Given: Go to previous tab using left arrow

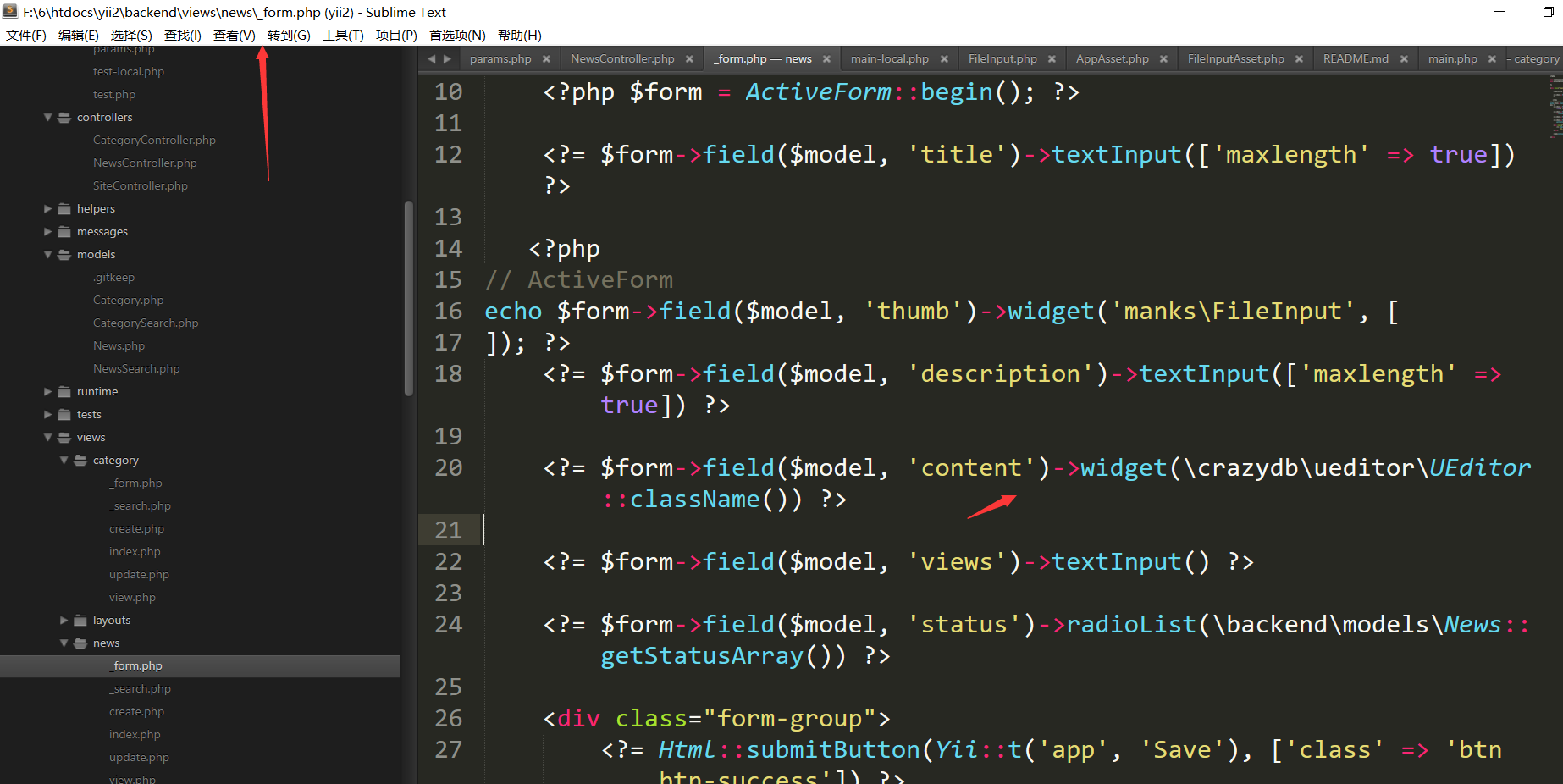Looking at the screenshot, I should (x=432, y=59).
